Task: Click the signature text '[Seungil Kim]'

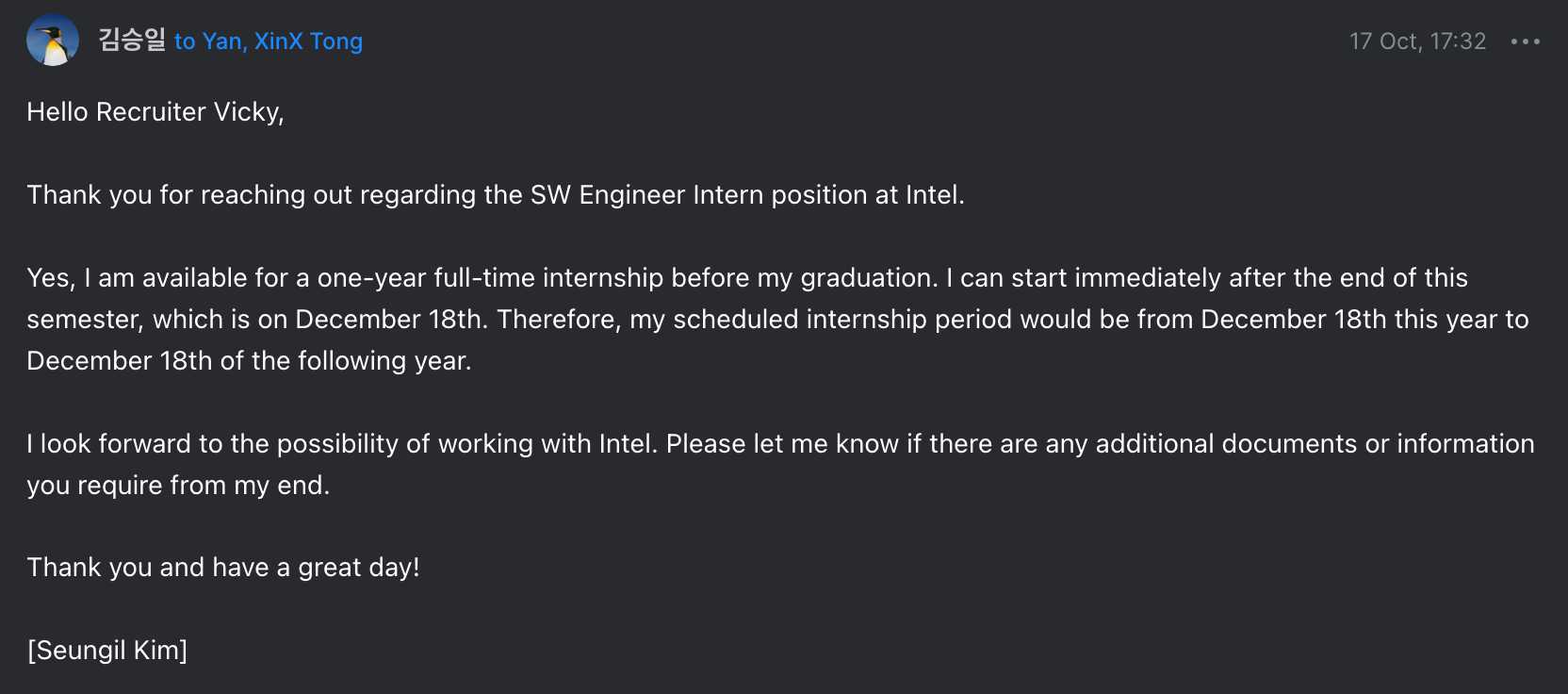Action: [x=107, y=650]
